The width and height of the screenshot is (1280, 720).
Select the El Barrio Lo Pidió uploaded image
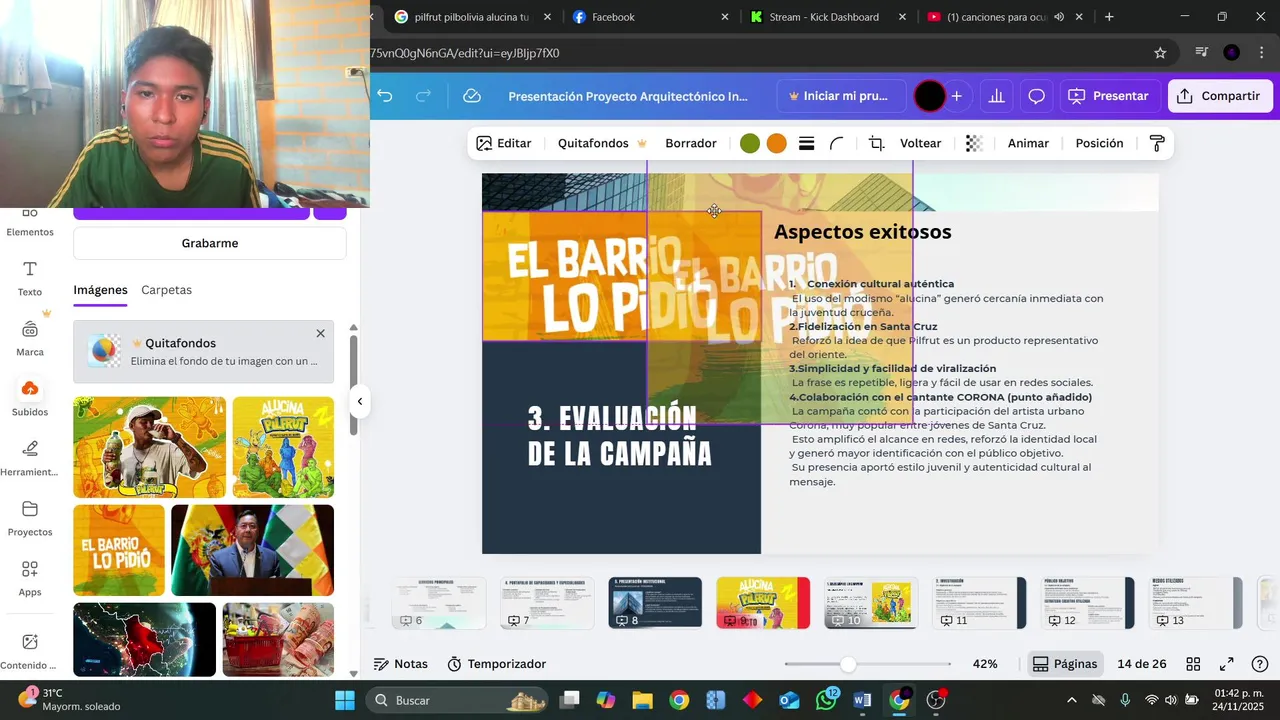coord(119,550)
